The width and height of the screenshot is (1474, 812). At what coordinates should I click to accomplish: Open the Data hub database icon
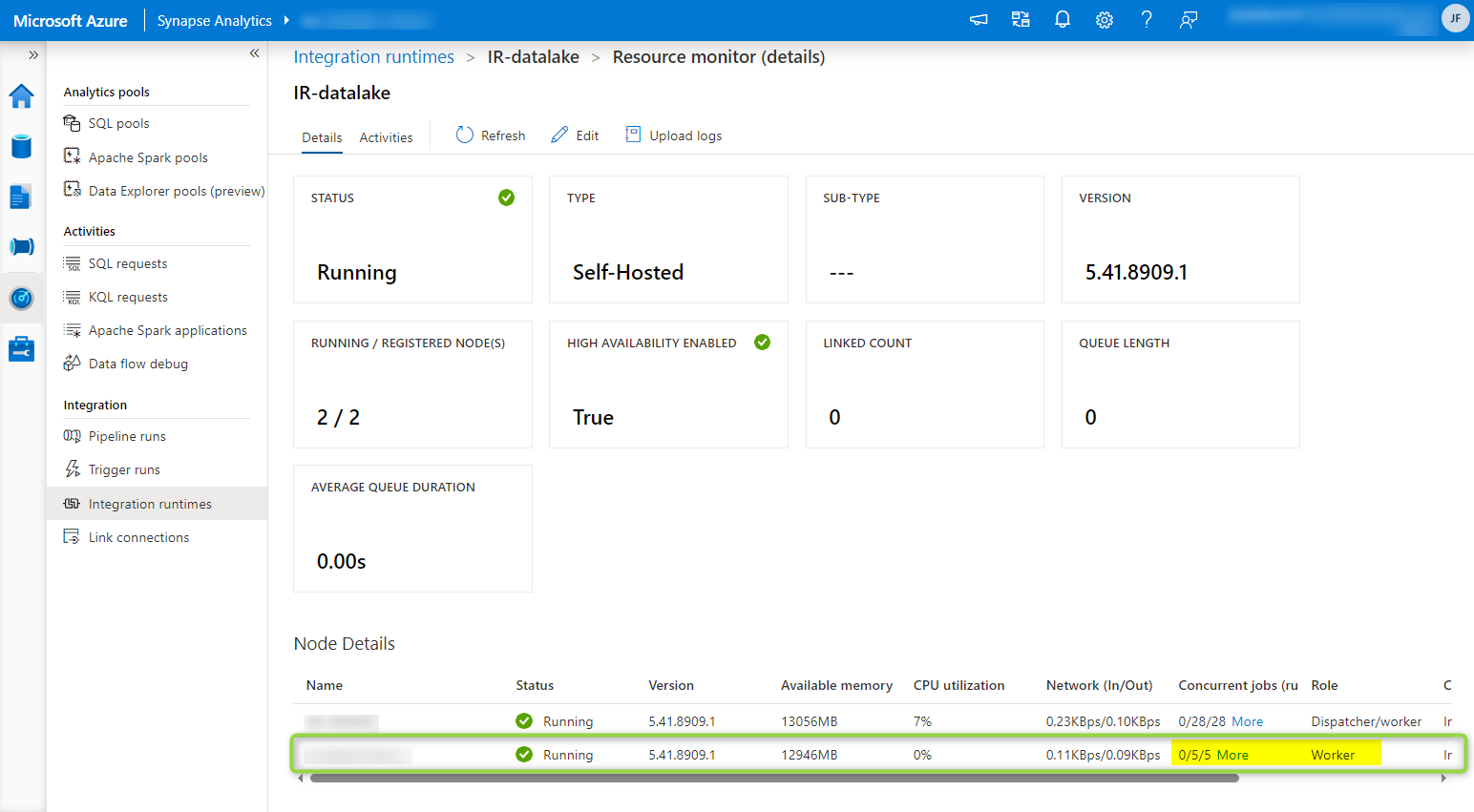click(x=21, y=146)
